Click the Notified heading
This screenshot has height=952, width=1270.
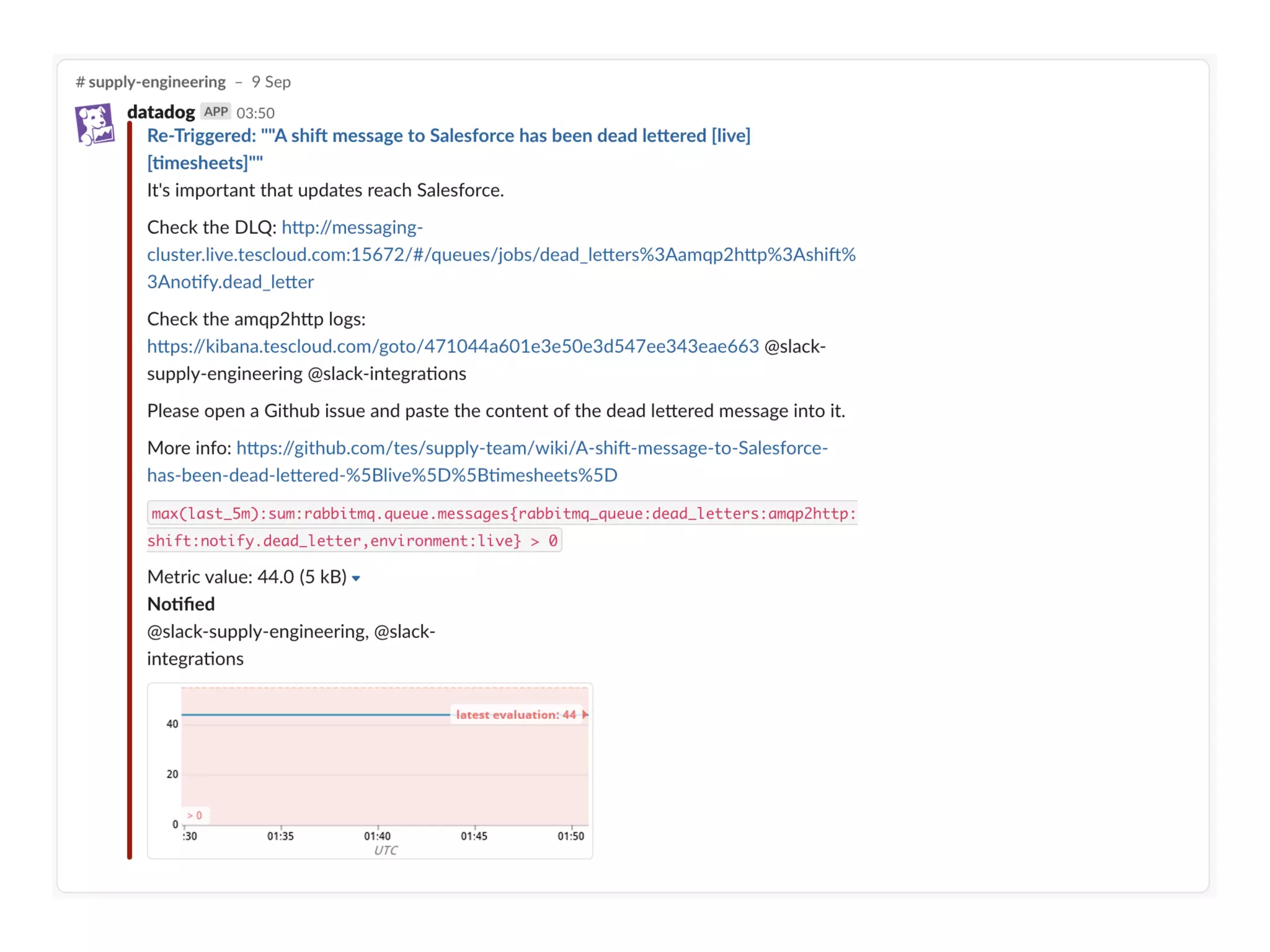coord(180,604)
